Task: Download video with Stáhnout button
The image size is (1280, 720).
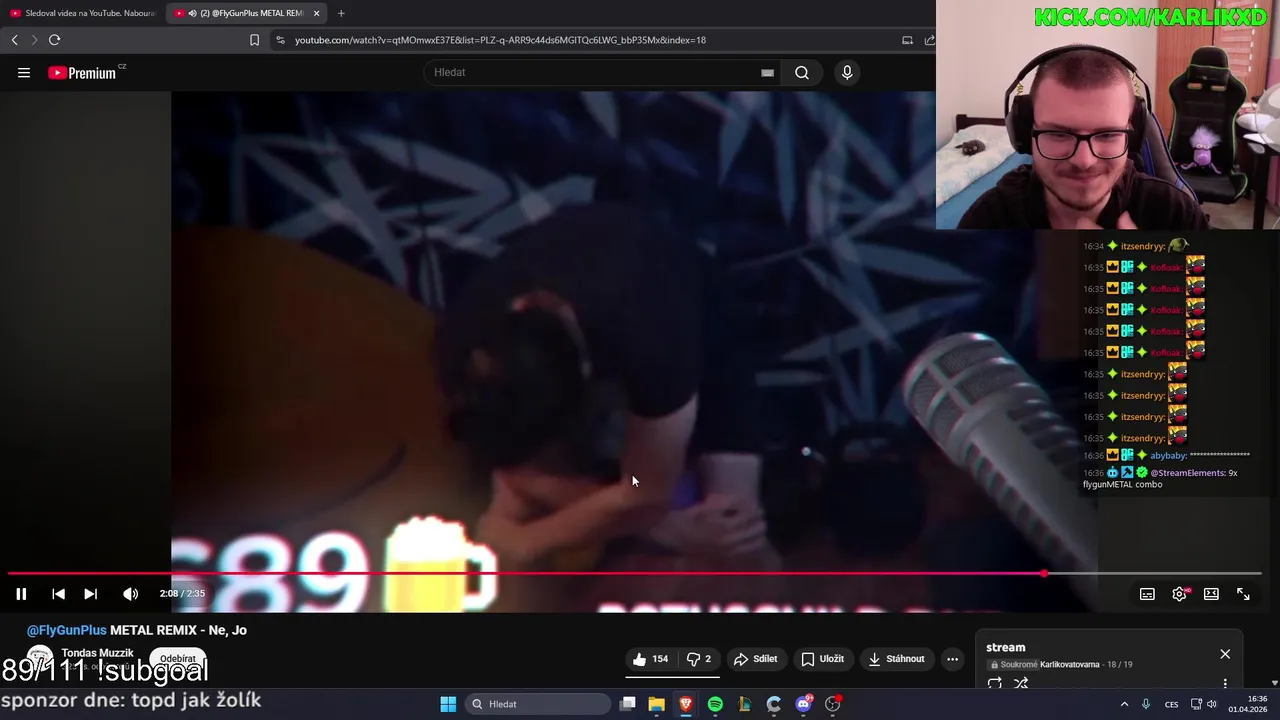Action: tap(897, 659)
